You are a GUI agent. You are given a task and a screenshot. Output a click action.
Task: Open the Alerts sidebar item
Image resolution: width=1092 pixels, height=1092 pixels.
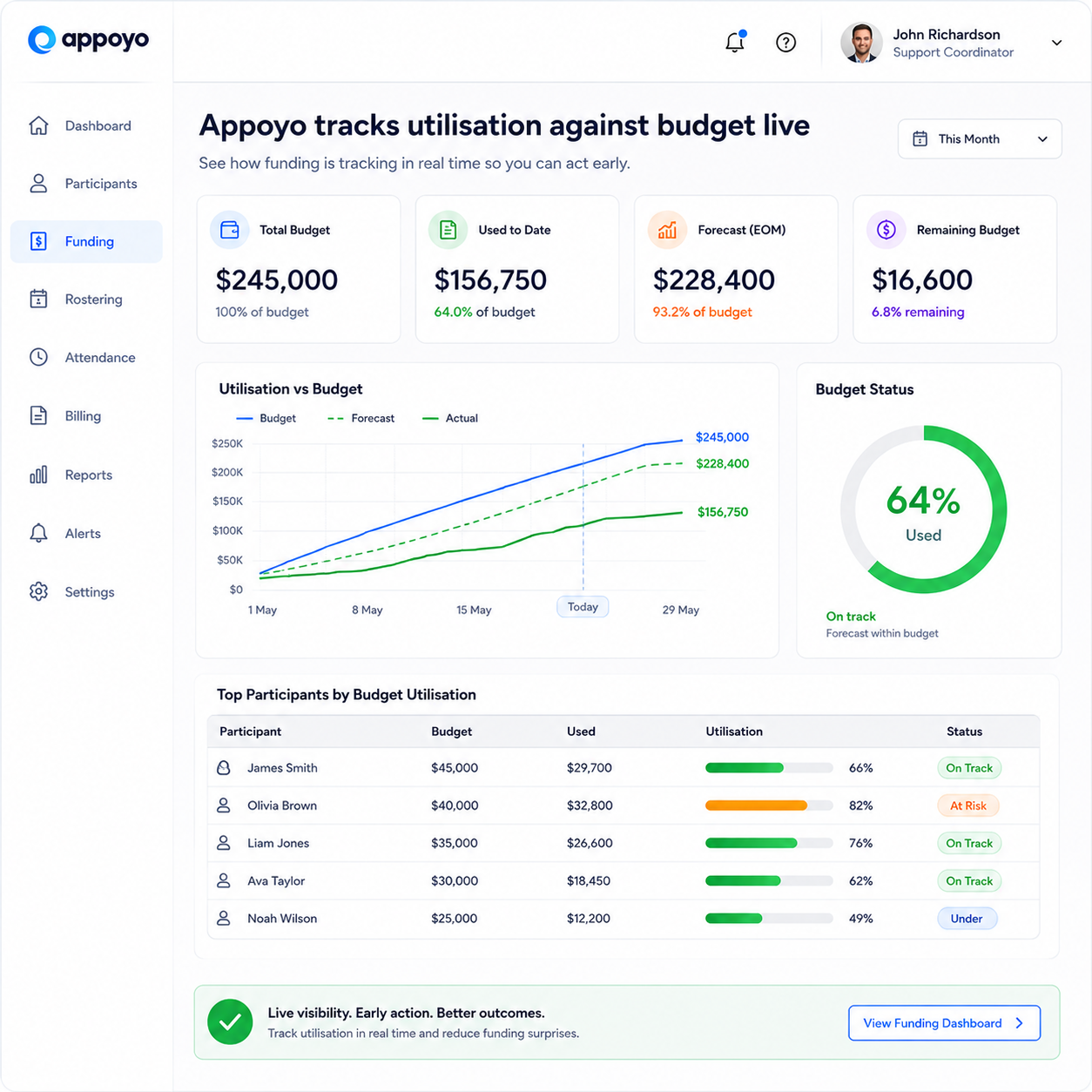pyautogui.click(x=86, y=533)
